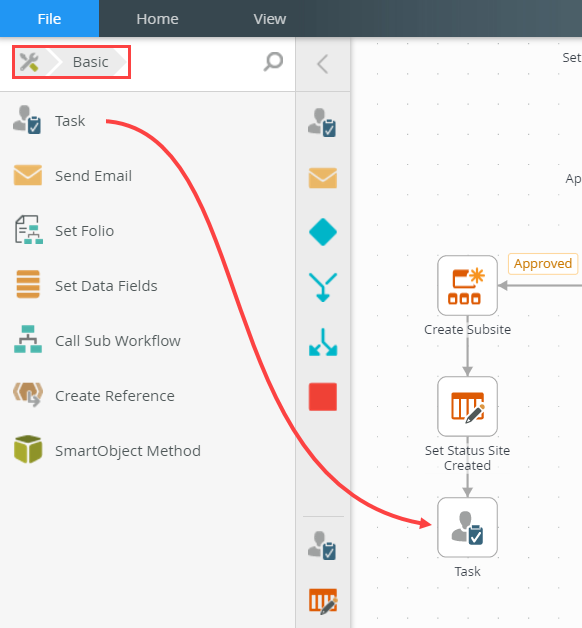Click the Approved line label
The width and height of the screenshot is (582, 628).
(543, 264)
